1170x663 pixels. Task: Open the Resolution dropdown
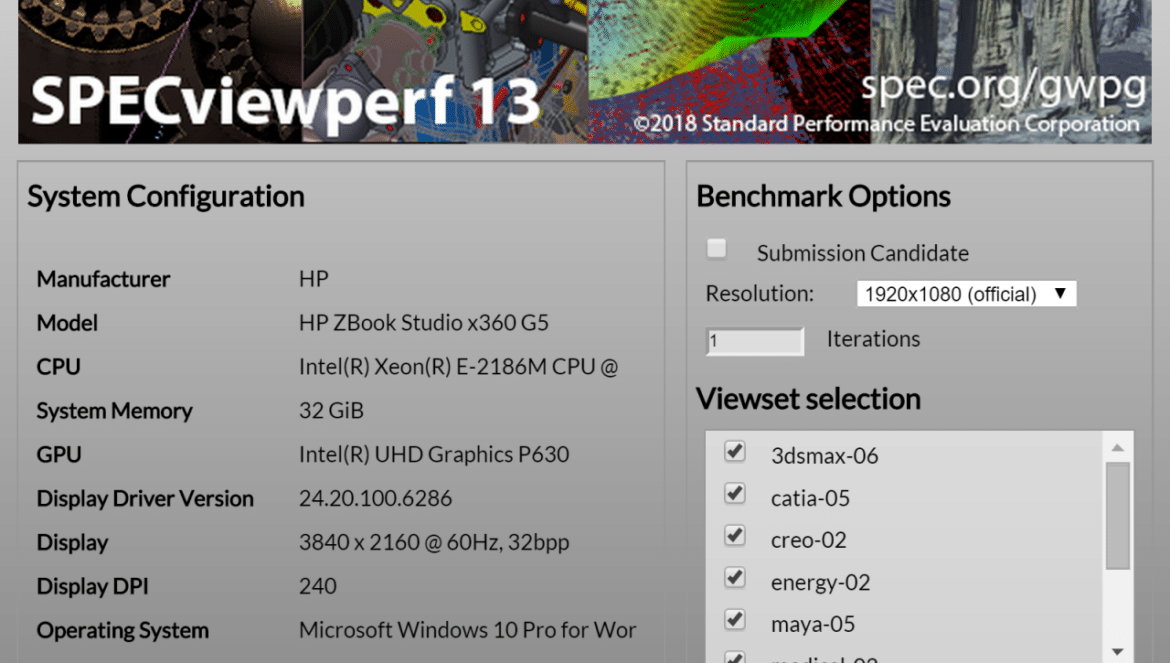(966, 294)
